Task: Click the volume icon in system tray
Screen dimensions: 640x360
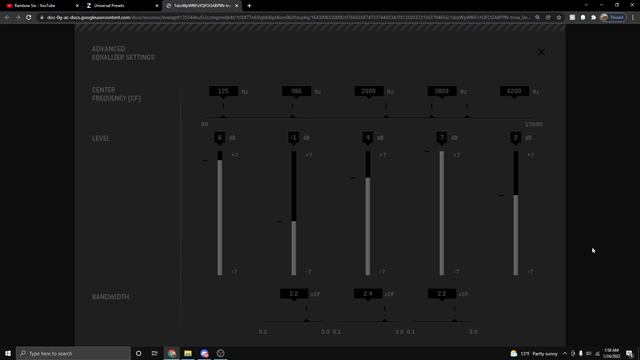Action: click(589, 353)
